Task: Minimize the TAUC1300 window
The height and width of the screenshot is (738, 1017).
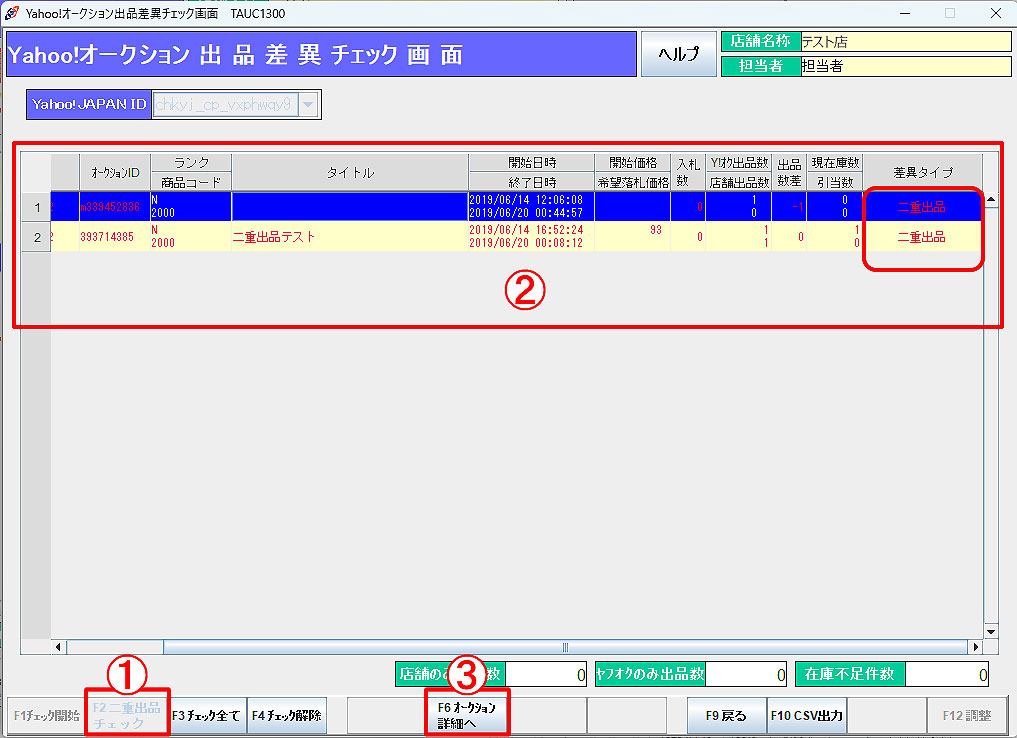Action: 905,13
